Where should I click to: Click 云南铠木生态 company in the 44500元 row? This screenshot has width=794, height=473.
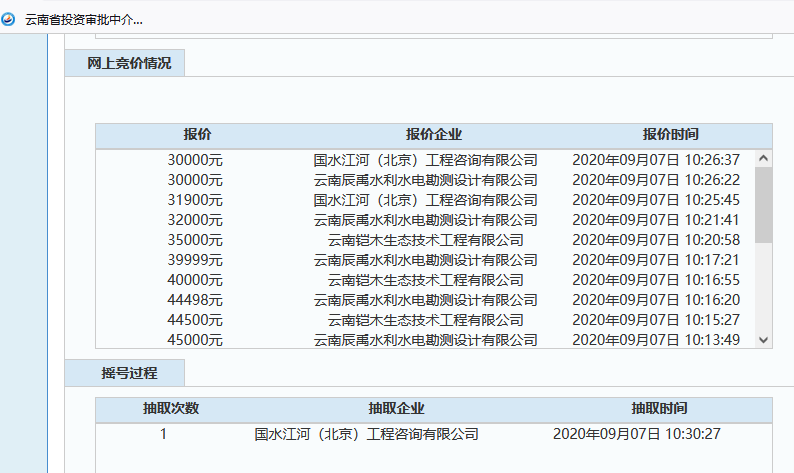(425, 320)
